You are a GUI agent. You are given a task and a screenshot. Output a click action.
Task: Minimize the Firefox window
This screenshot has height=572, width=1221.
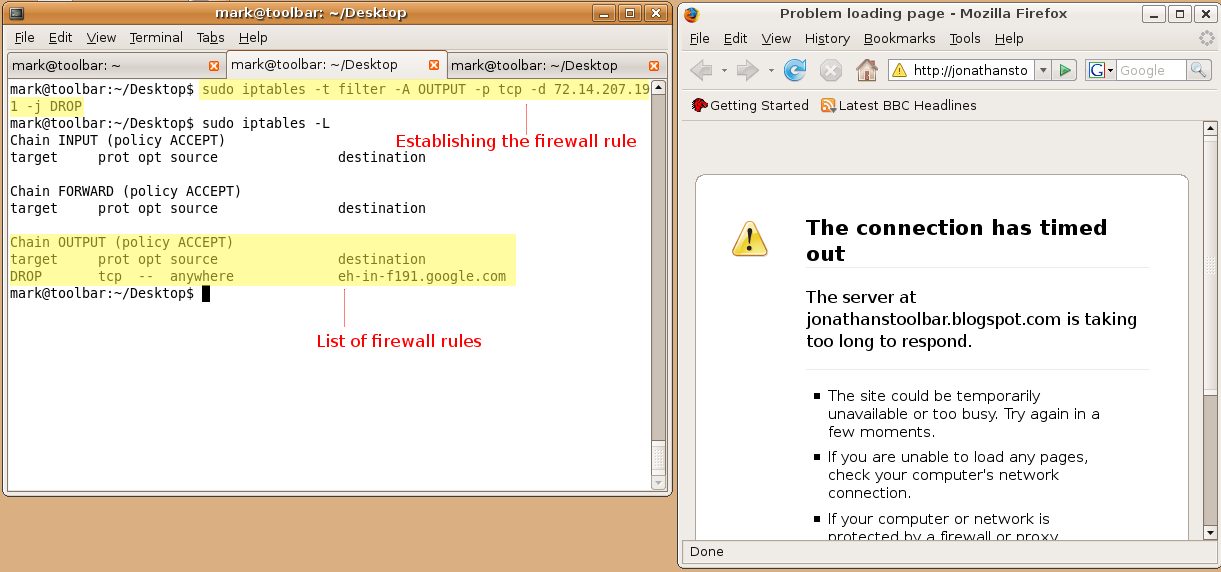pos(1152,14)
